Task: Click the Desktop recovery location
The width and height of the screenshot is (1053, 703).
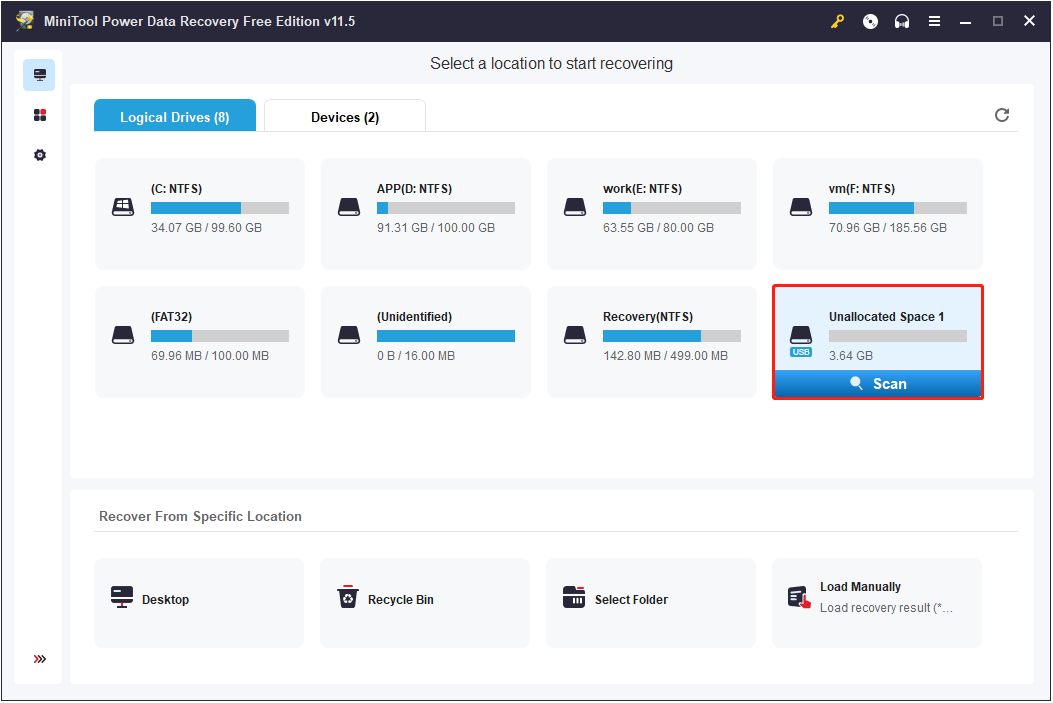Action: point(199,602)
